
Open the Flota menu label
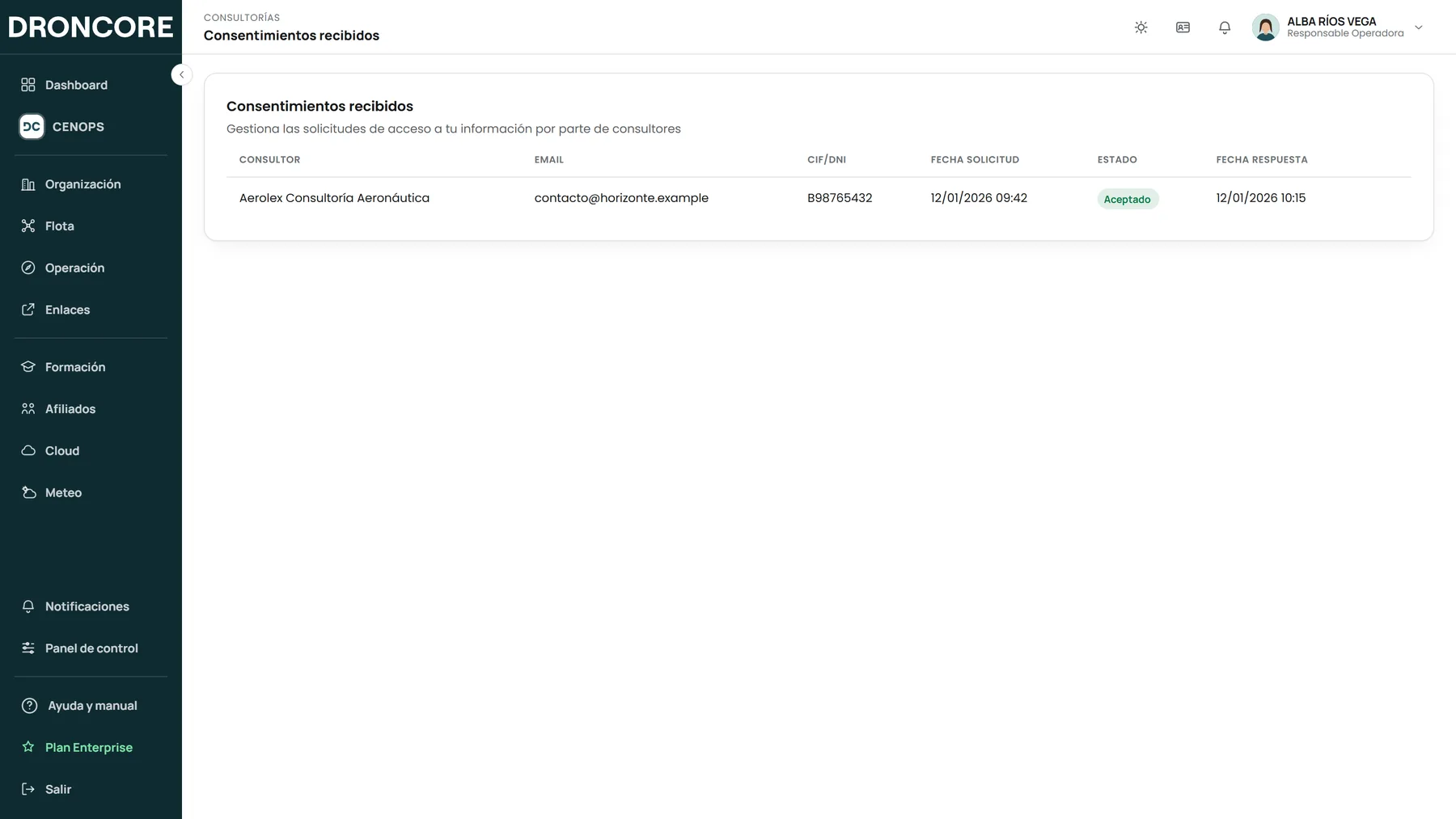(60, 226)
